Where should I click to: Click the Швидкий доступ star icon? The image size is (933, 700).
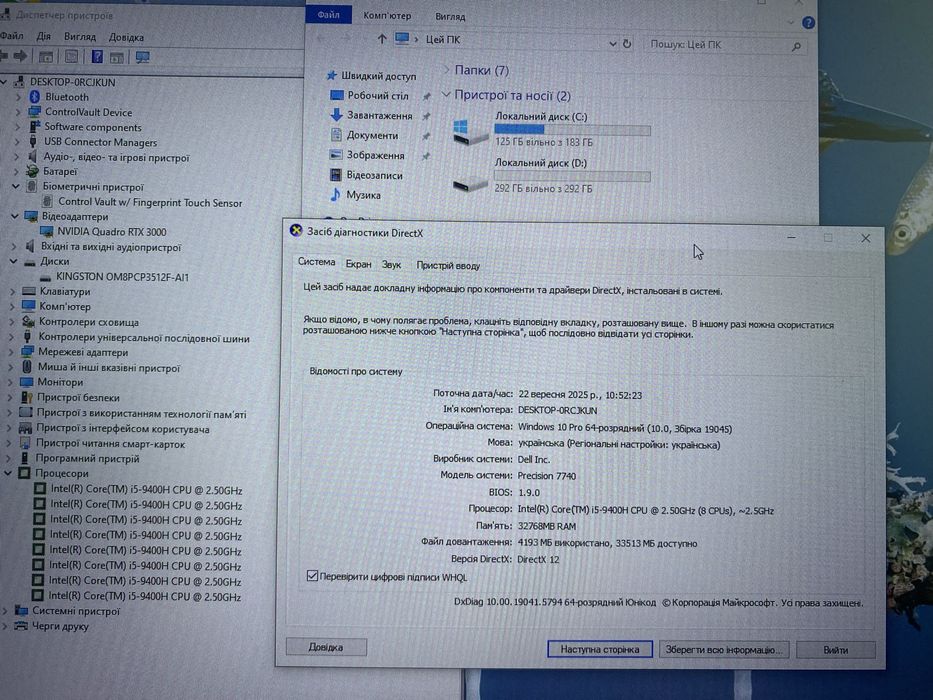[x=332, y=76]
